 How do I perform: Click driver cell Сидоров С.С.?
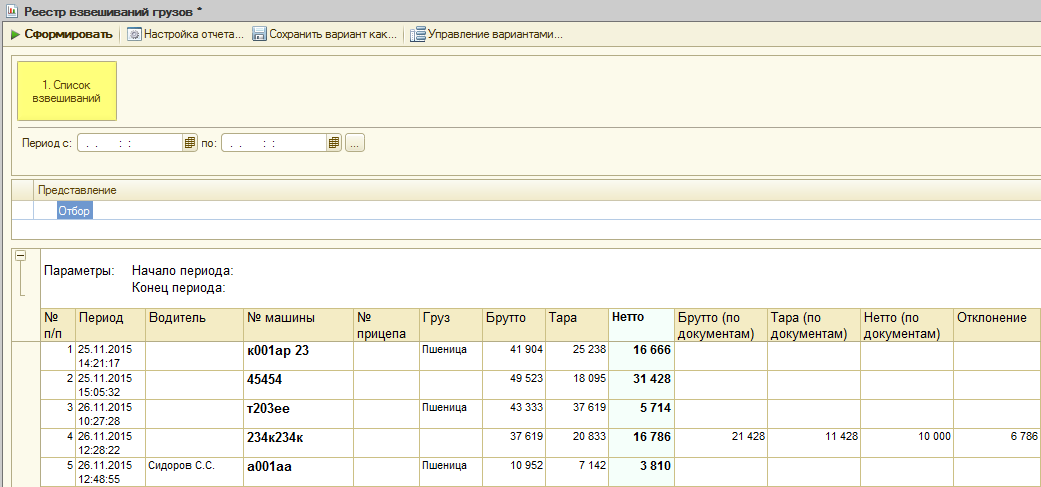coord(178,466)
